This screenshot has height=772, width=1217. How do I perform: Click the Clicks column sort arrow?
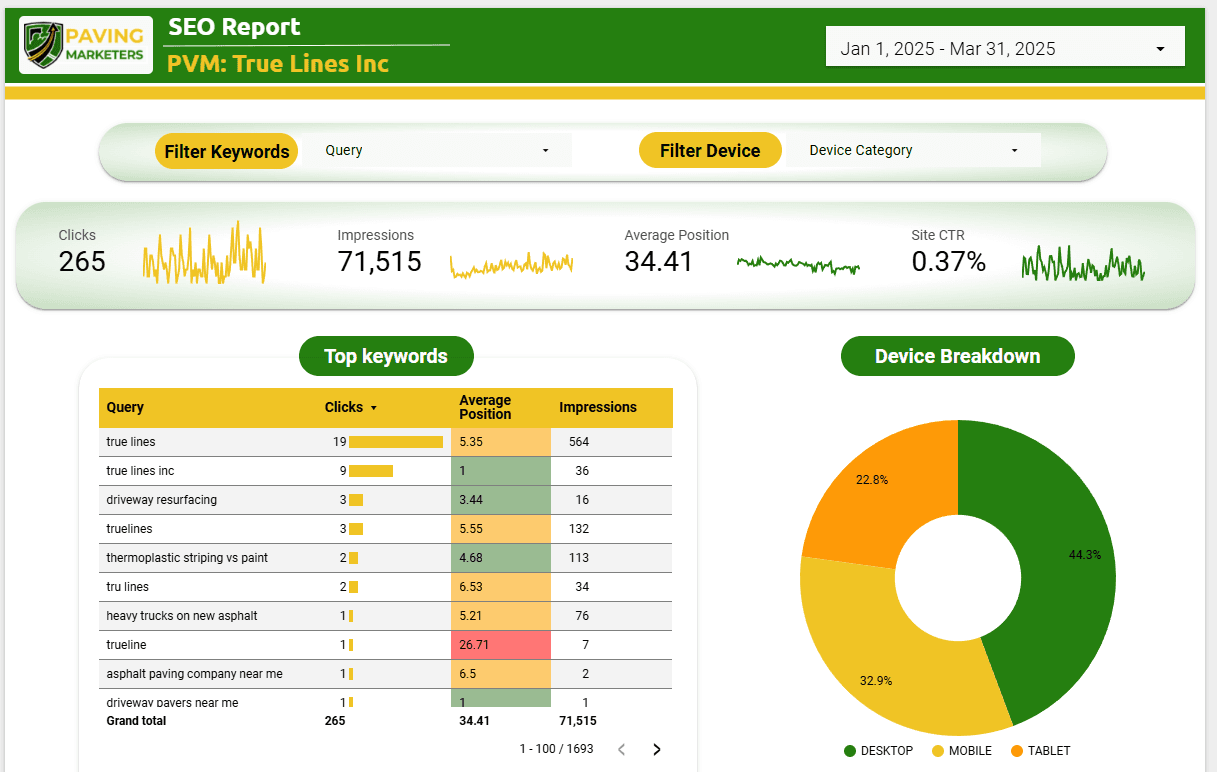point(374,408)
